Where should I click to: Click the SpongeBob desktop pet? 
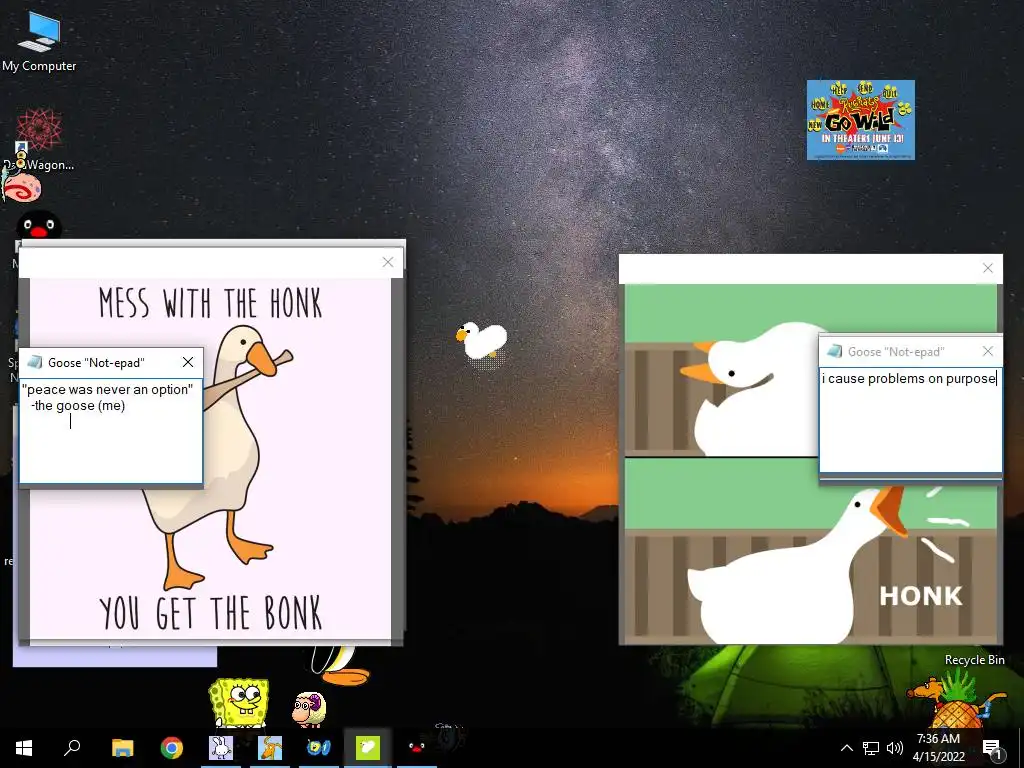tap(239, 703)
